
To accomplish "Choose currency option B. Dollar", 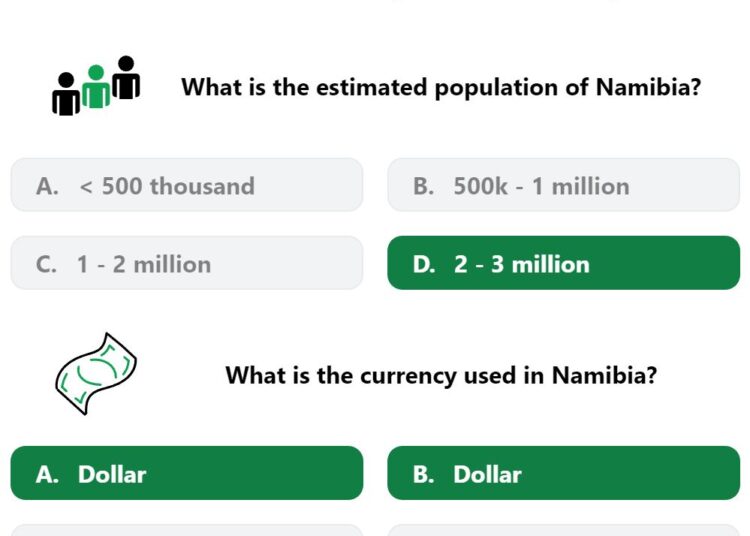I will pyautogui.click(x=563, y=473).
